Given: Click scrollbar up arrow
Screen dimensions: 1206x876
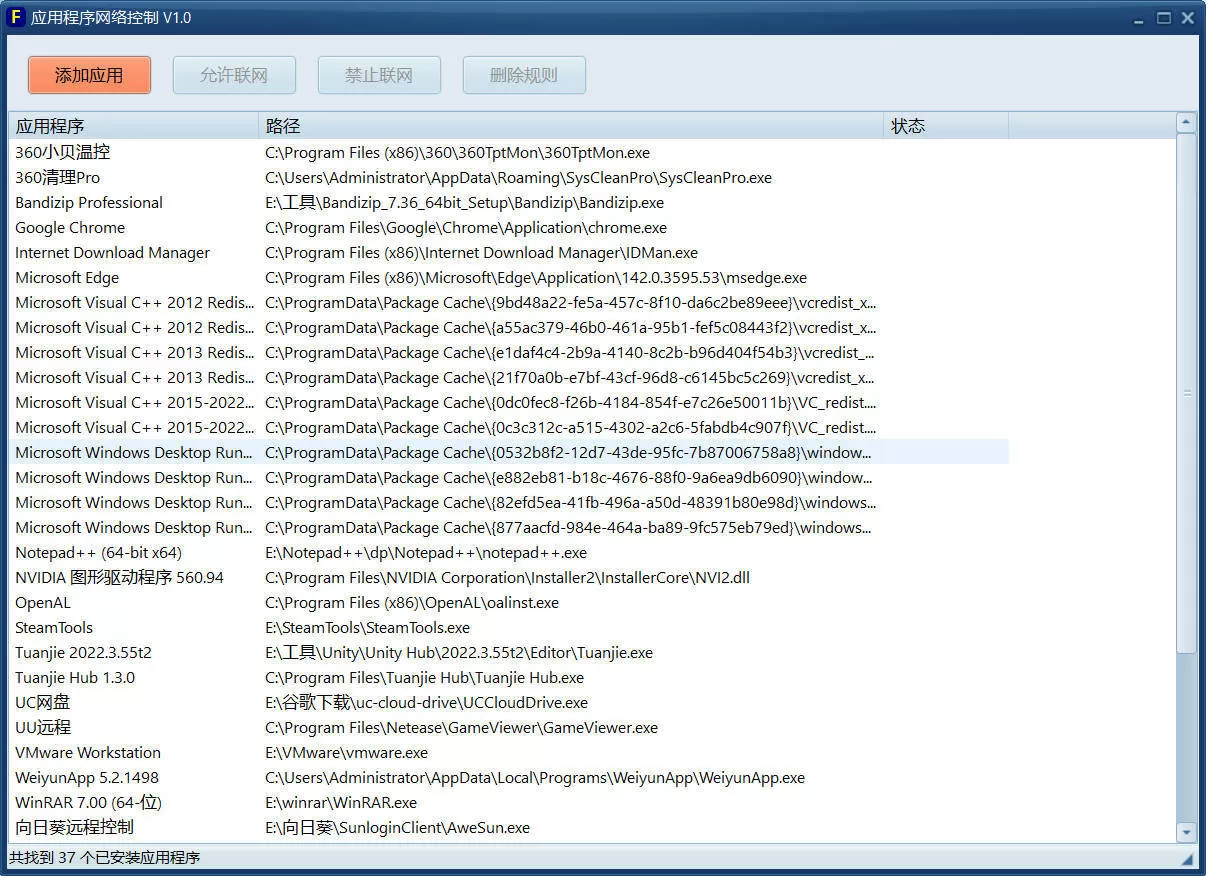Looking at the screenshot, I should pyautogui.click(x=1186, y=123).
